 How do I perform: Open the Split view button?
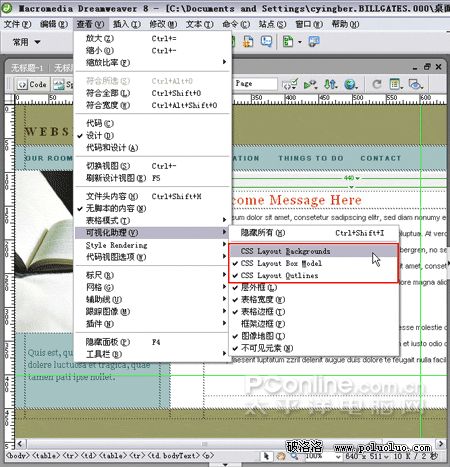tap(63, 84)
